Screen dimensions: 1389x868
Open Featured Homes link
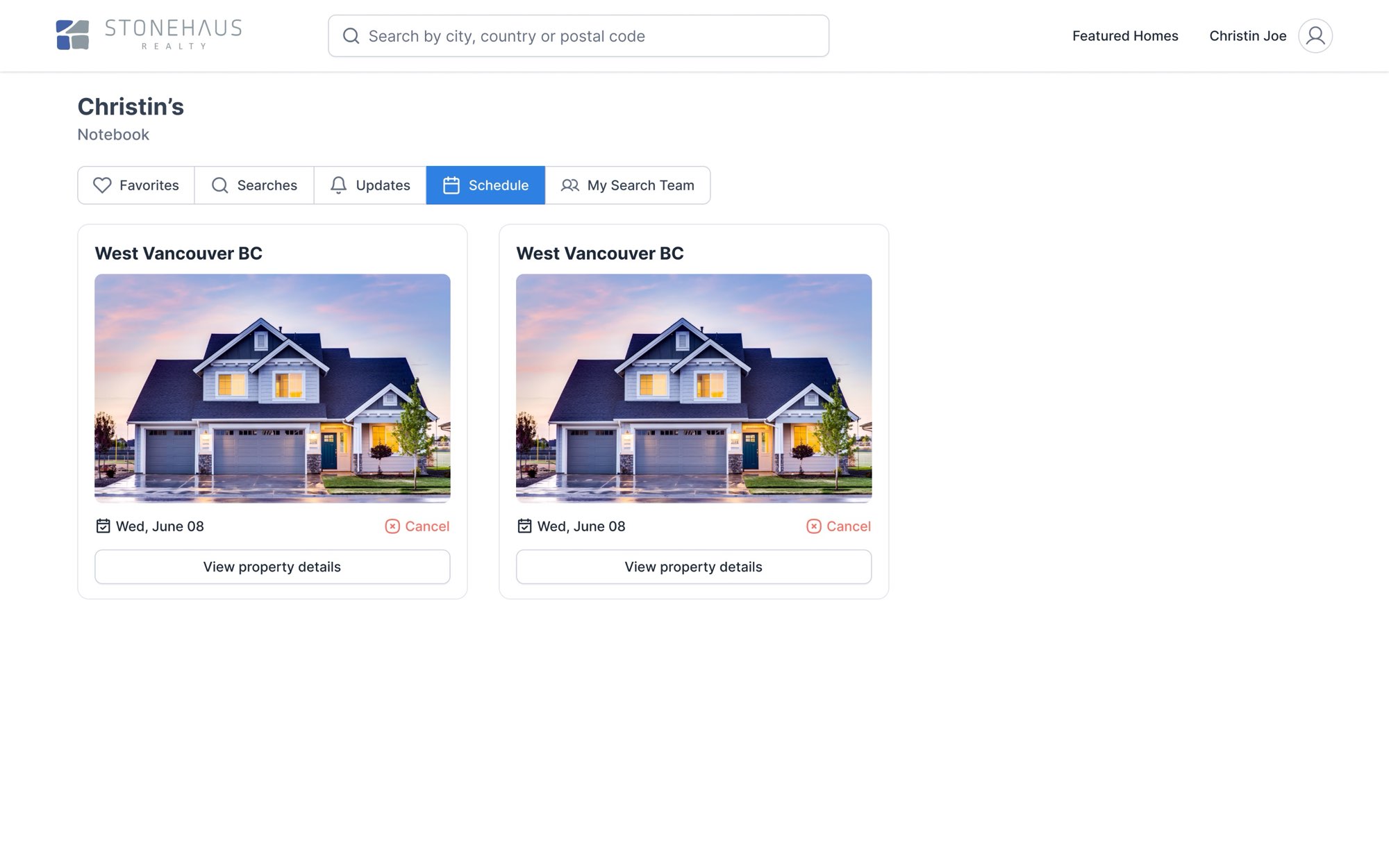pyautogui.click(x=1125, y=36)
